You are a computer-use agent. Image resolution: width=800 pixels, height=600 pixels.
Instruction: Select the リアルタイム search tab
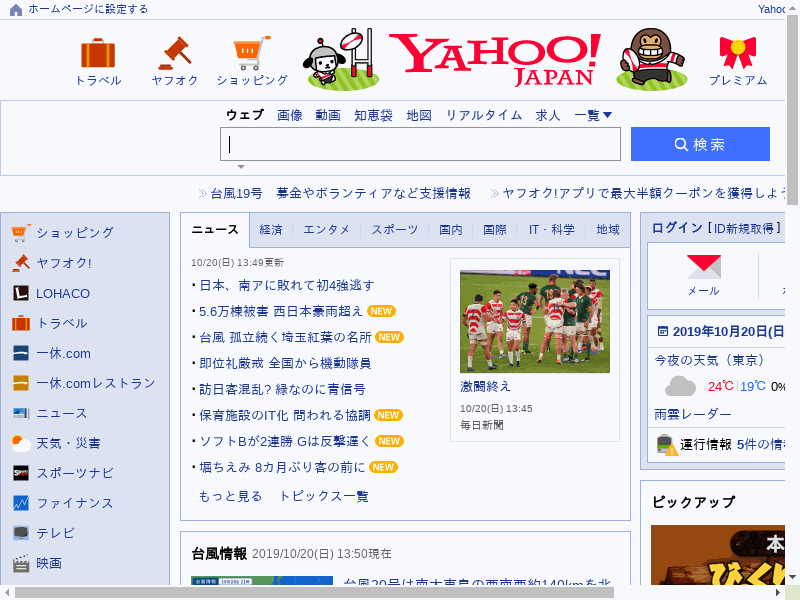[x=484, y=115]
